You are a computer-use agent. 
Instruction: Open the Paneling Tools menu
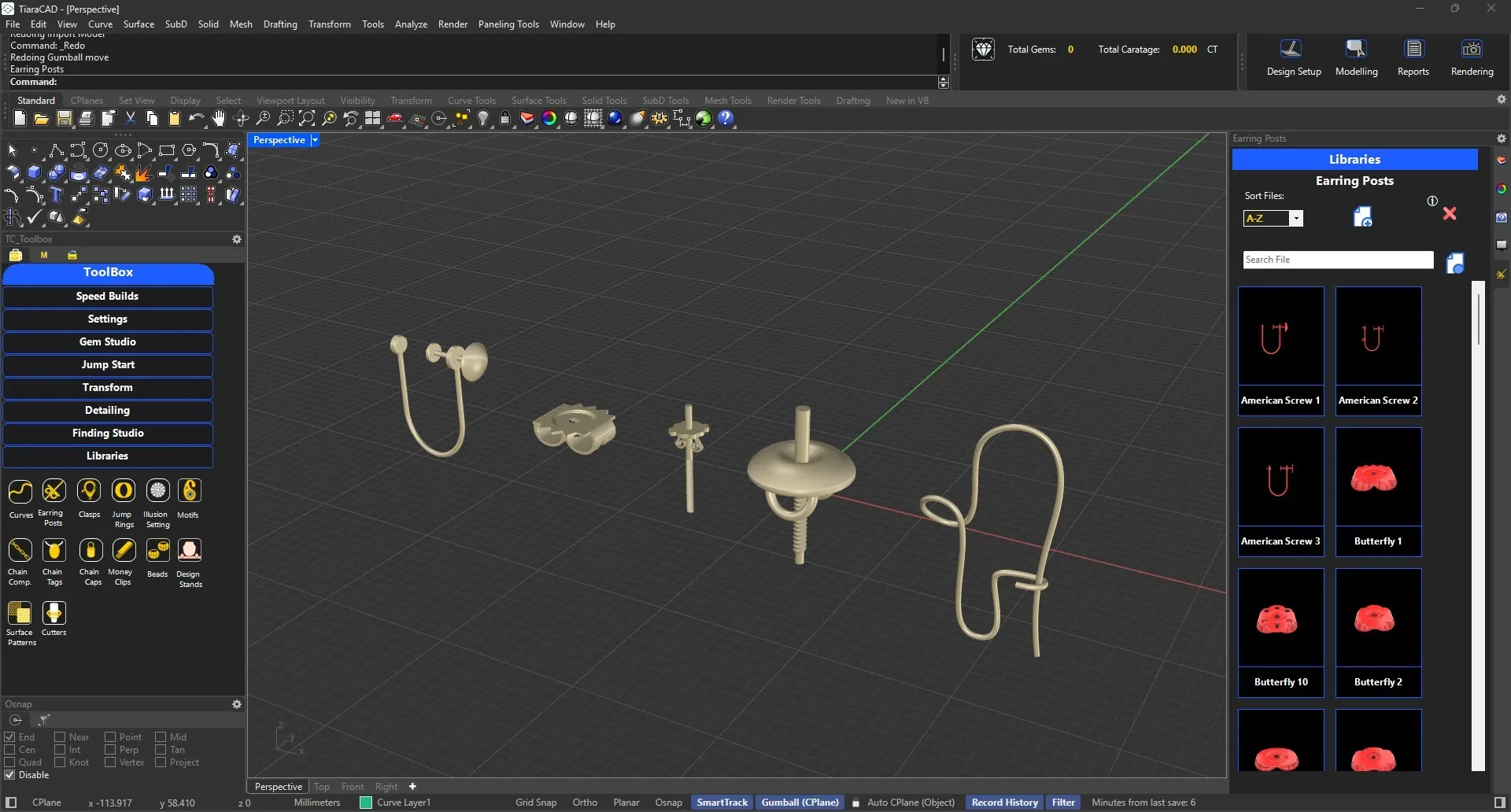pos(508,24)
